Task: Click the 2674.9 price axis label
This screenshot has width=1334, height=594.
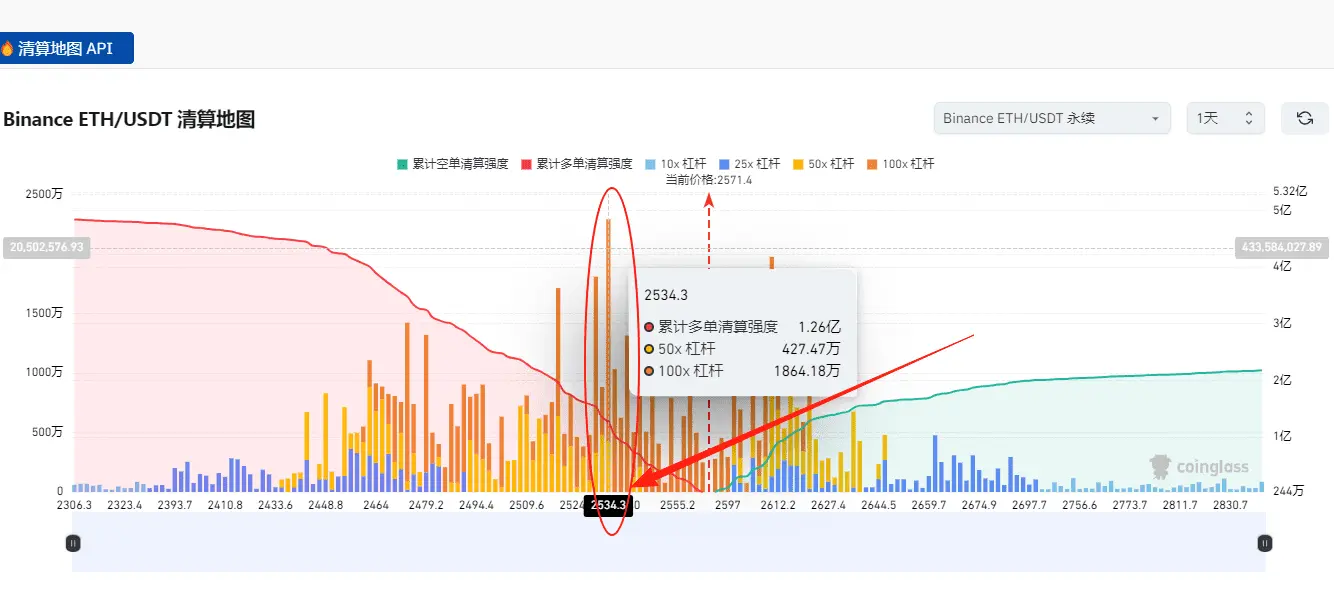Action: pyautogui.click(x=979, y=505)
